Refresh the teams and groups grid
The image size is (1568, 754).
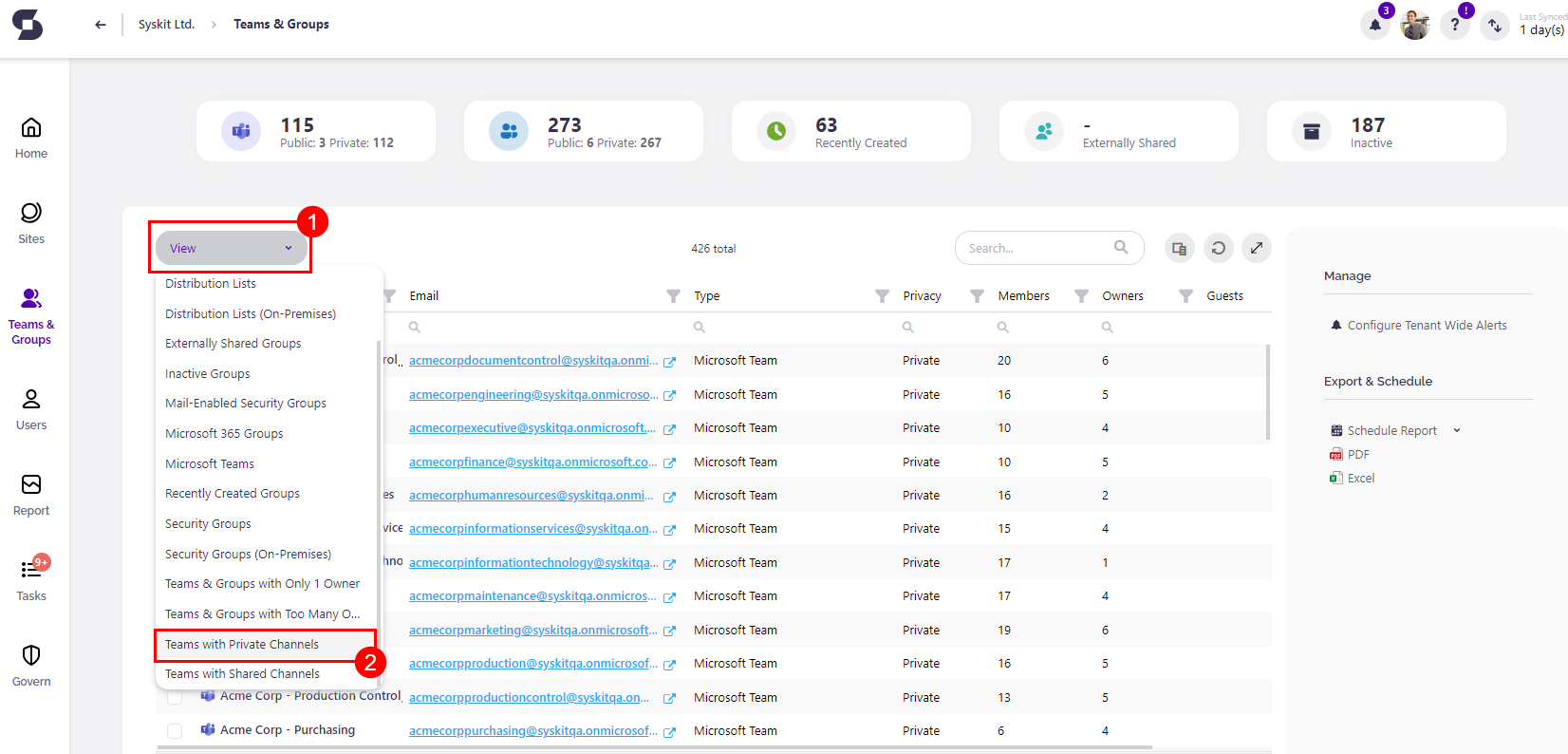click(1219, 248)
